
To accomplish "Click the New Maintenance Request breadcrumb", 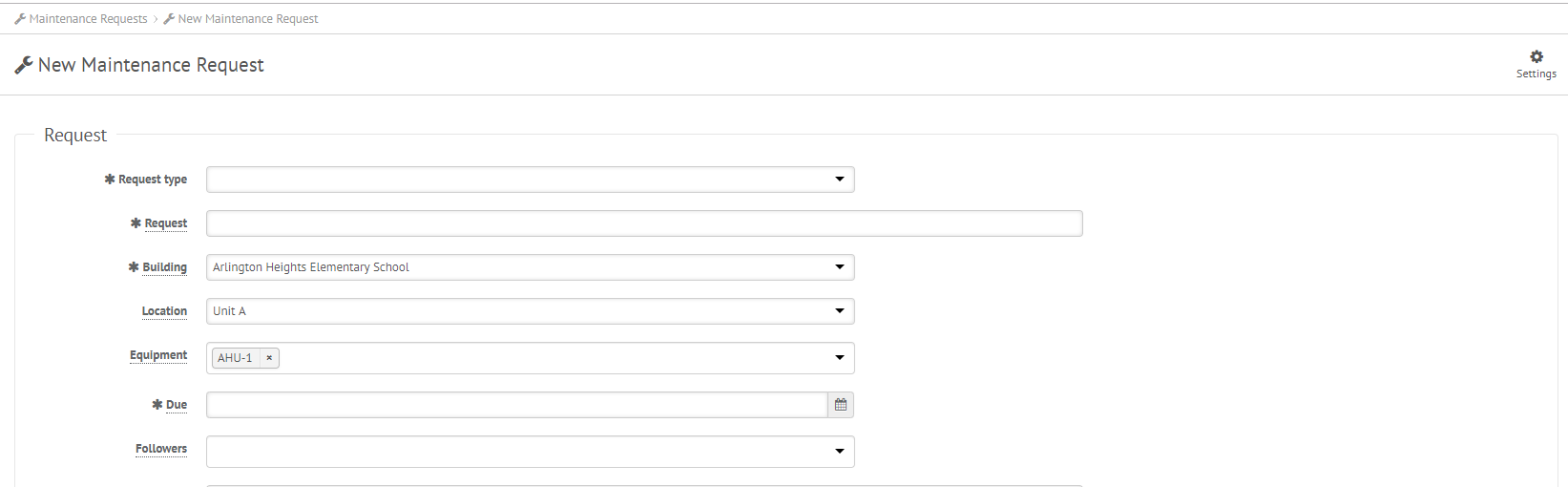I will pyautogui.click(x=248, y=19).
